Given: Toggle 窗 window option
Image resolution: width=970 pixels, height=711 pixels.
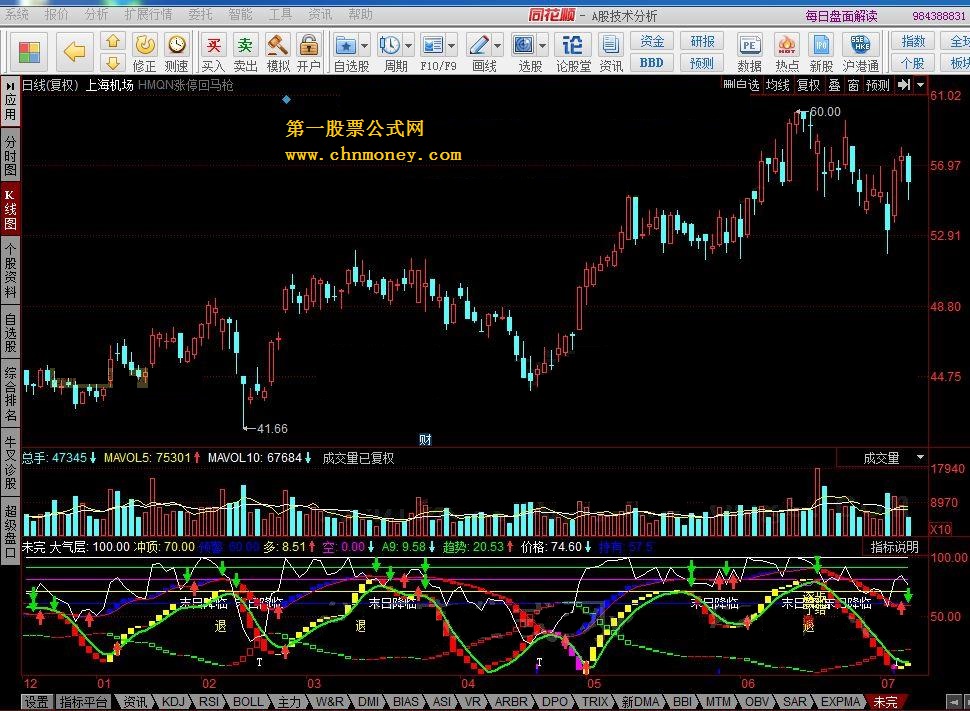Looking at the screenshot, I should 854,85.
